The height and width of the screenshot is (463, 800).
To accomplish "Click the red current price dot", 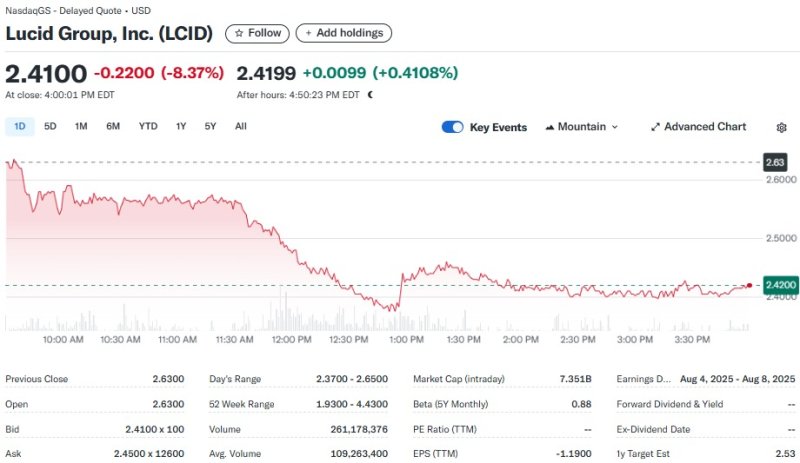I will (749, 285).
